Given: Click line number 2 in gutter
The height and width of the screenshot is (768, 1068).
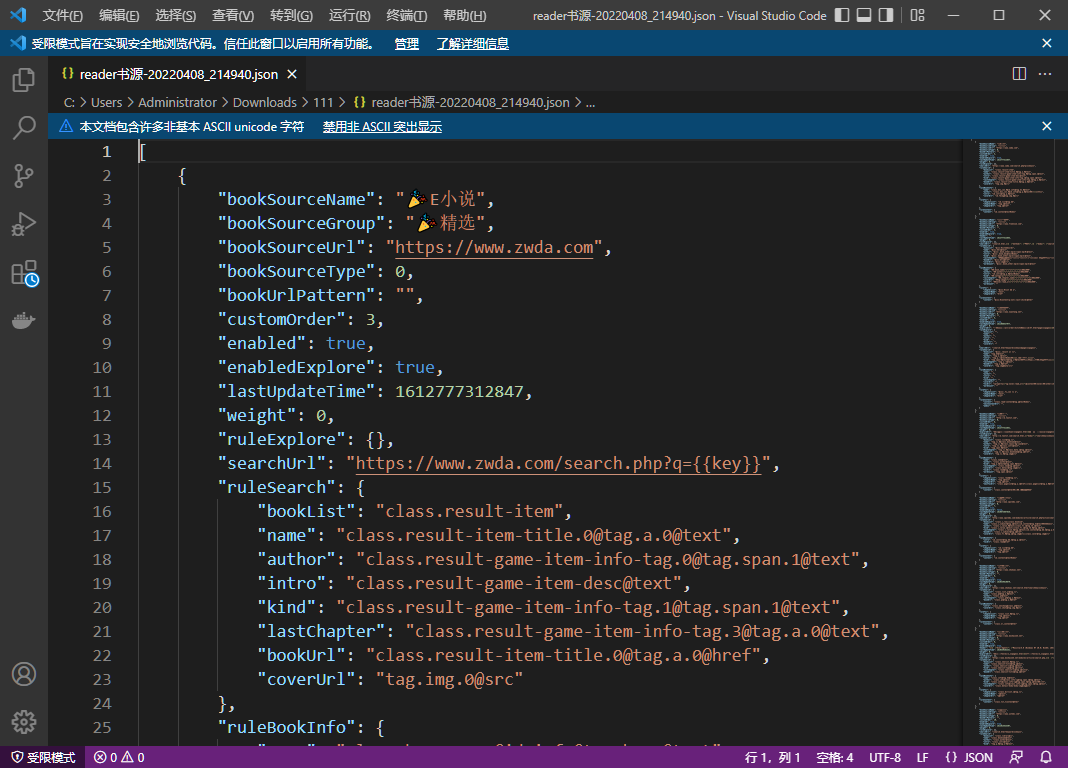Looking at the screenshot, I should (x=106, y=176).
